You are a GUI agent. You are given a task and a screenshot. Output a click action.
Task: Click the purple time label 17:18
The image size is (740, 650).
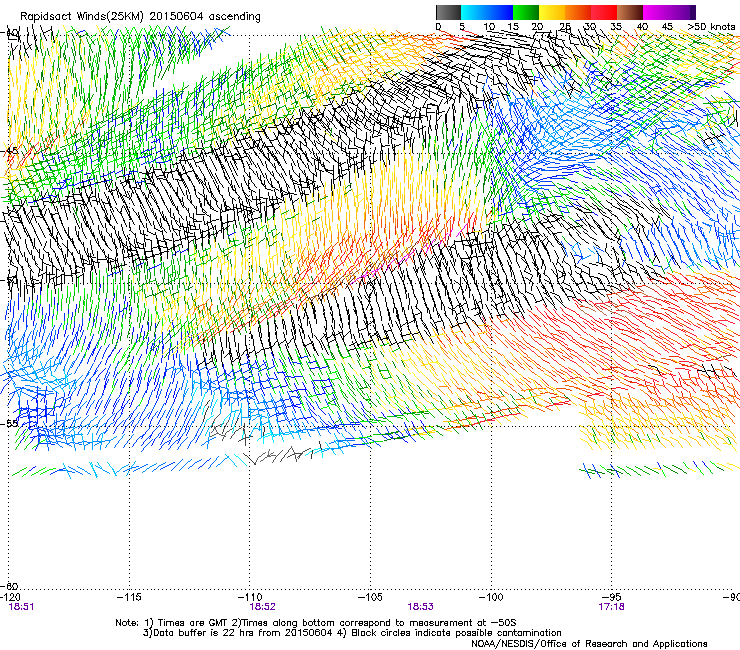(611, 607)
